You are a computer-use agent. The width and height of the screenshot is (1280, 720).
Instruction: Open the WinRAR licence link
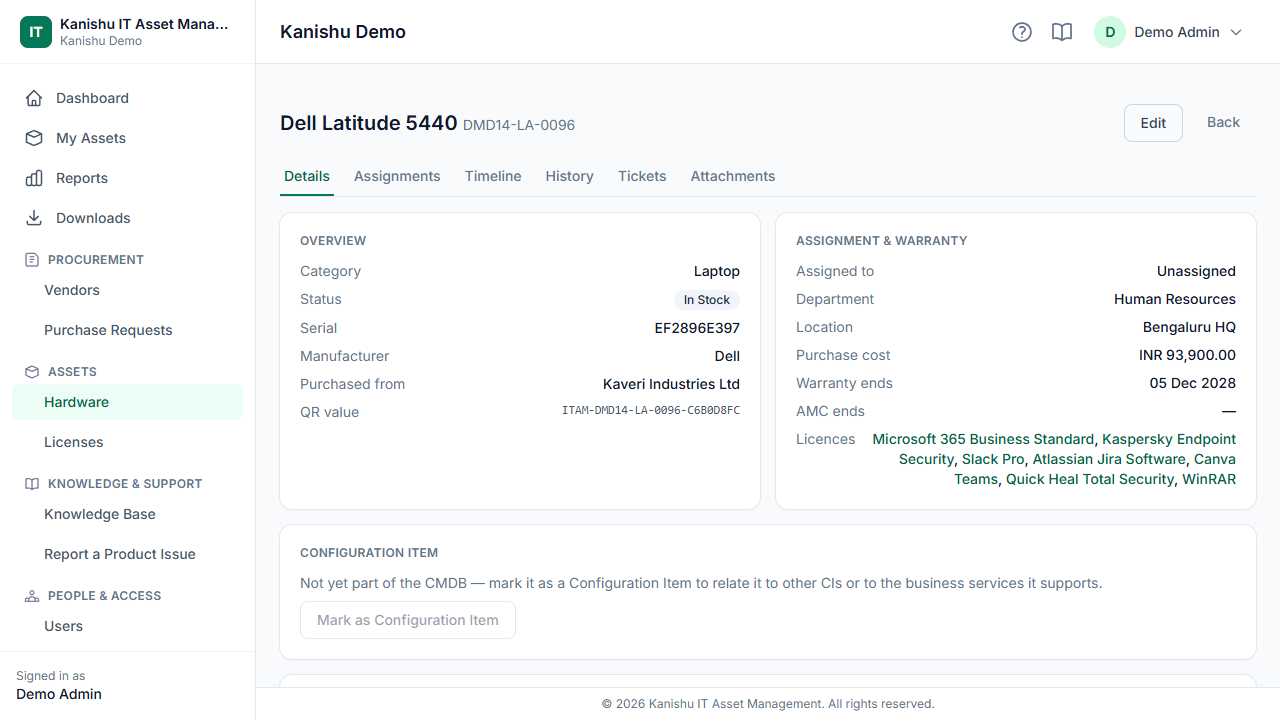coord(1209,479)
